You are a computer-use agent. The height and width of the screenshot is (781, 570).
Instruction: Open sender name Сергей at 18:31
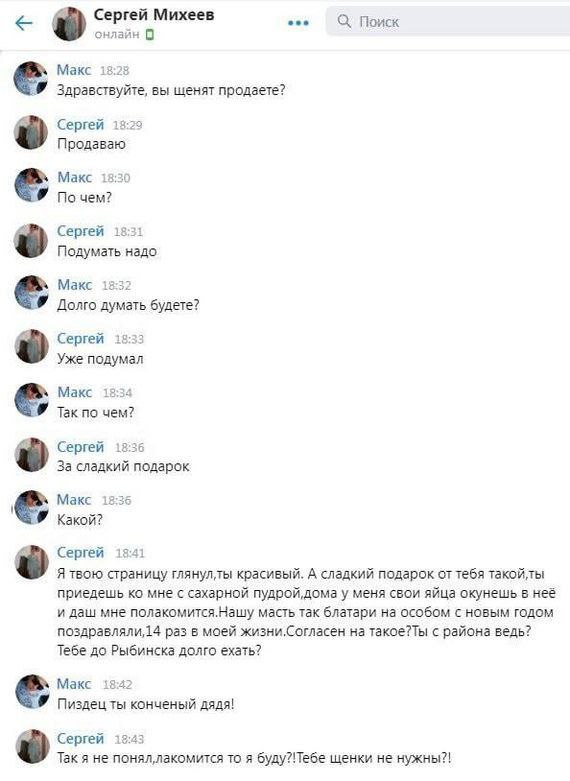tap(81, 231)
